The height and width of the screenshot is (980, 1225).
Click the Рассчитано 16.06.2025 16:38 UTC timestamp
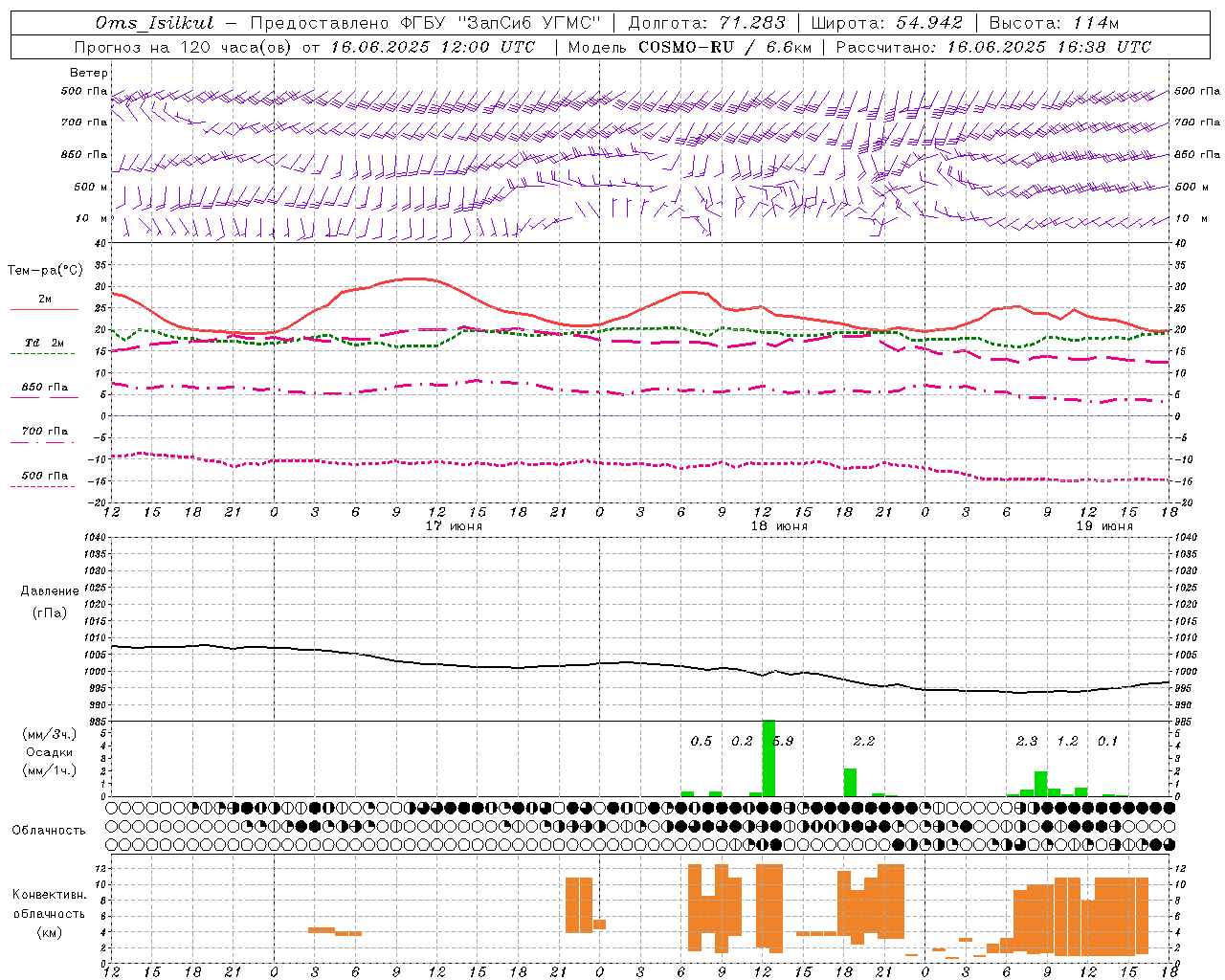[993, 47]
